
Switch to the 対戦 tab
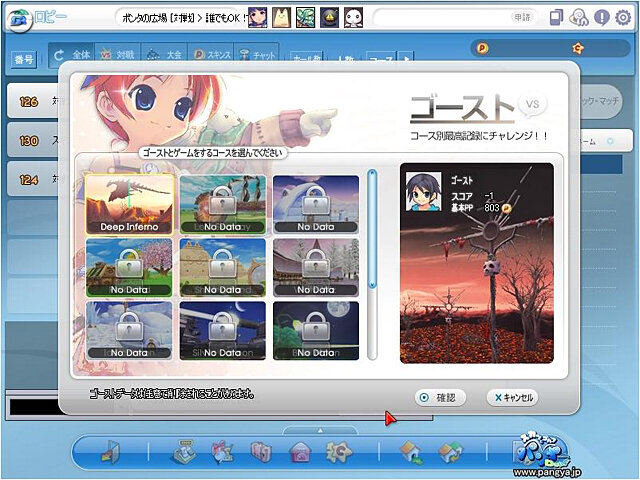click(118, 54)
